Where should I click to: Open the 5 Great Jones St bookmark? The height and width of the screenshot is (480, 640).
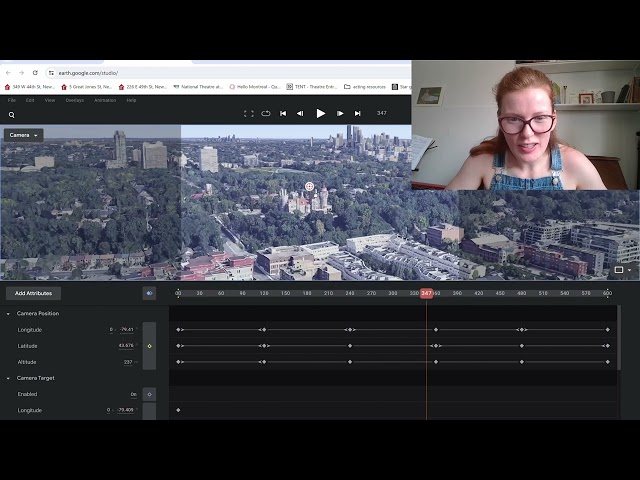pos(87,87)
